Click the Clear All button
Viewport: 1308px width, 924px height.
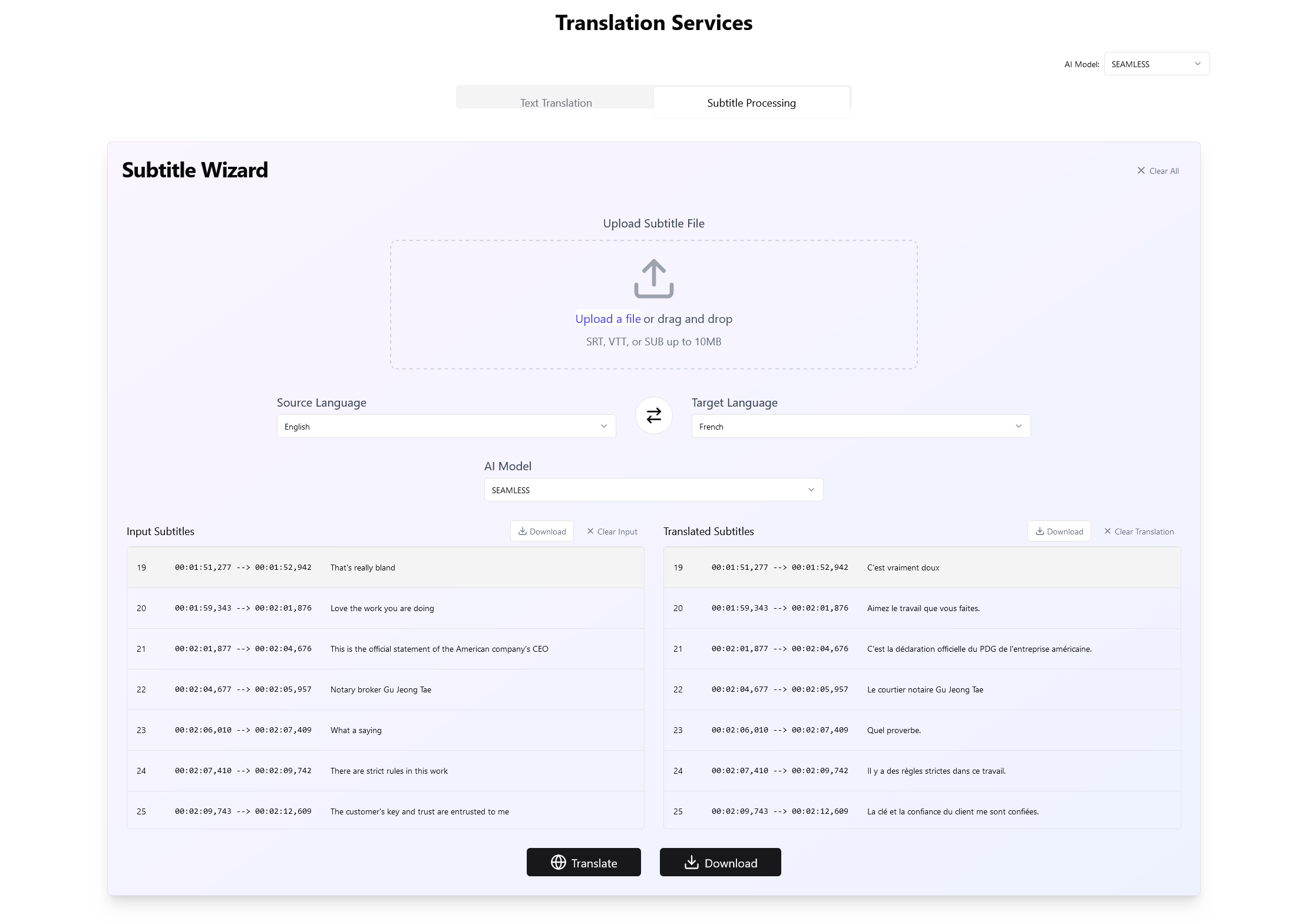pyautogui.click(x=1157, y=171)
